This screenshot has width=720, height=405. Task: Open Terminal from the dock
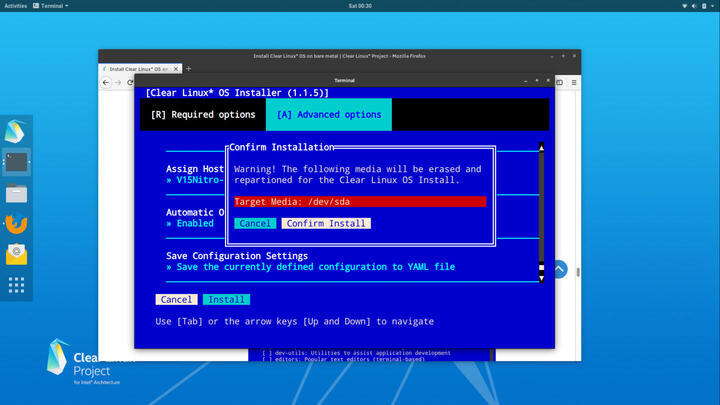click(x=16, y=162)
